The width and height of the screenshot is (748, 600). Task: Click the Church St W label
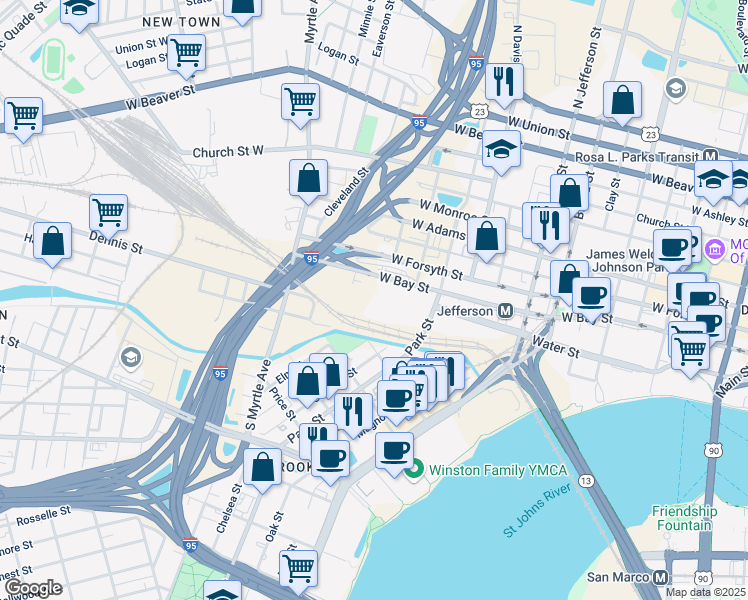(x=228, y=152)
